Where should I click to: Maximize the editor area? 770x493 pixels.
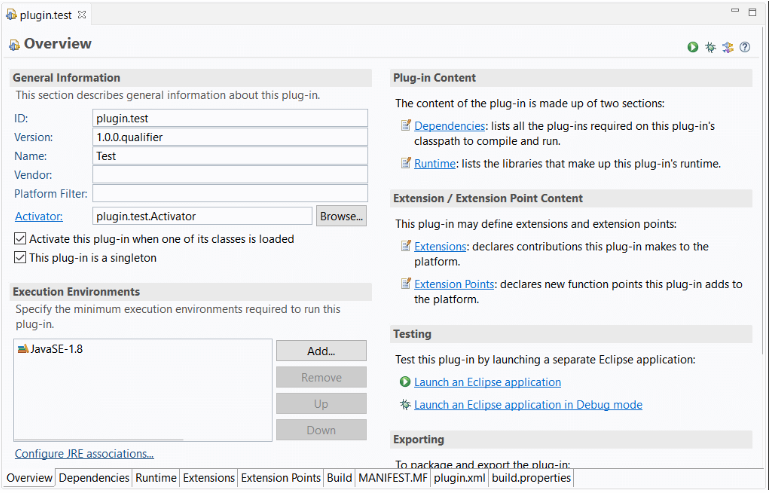pos(752,12)
